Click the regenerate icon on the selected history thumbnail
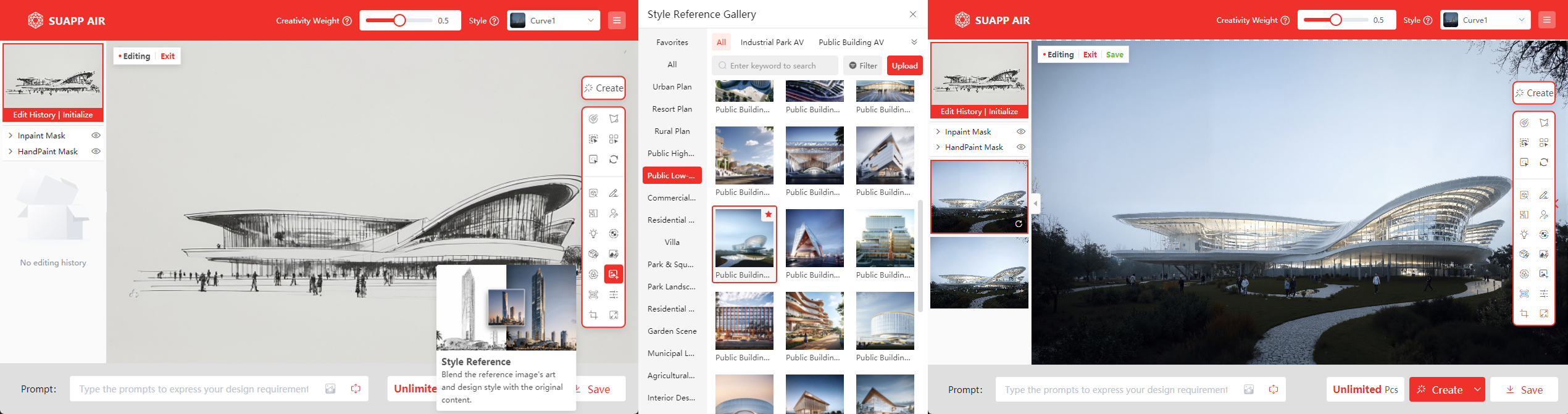The height and width of the screenshot is (414, 1568). (1019, 224)
